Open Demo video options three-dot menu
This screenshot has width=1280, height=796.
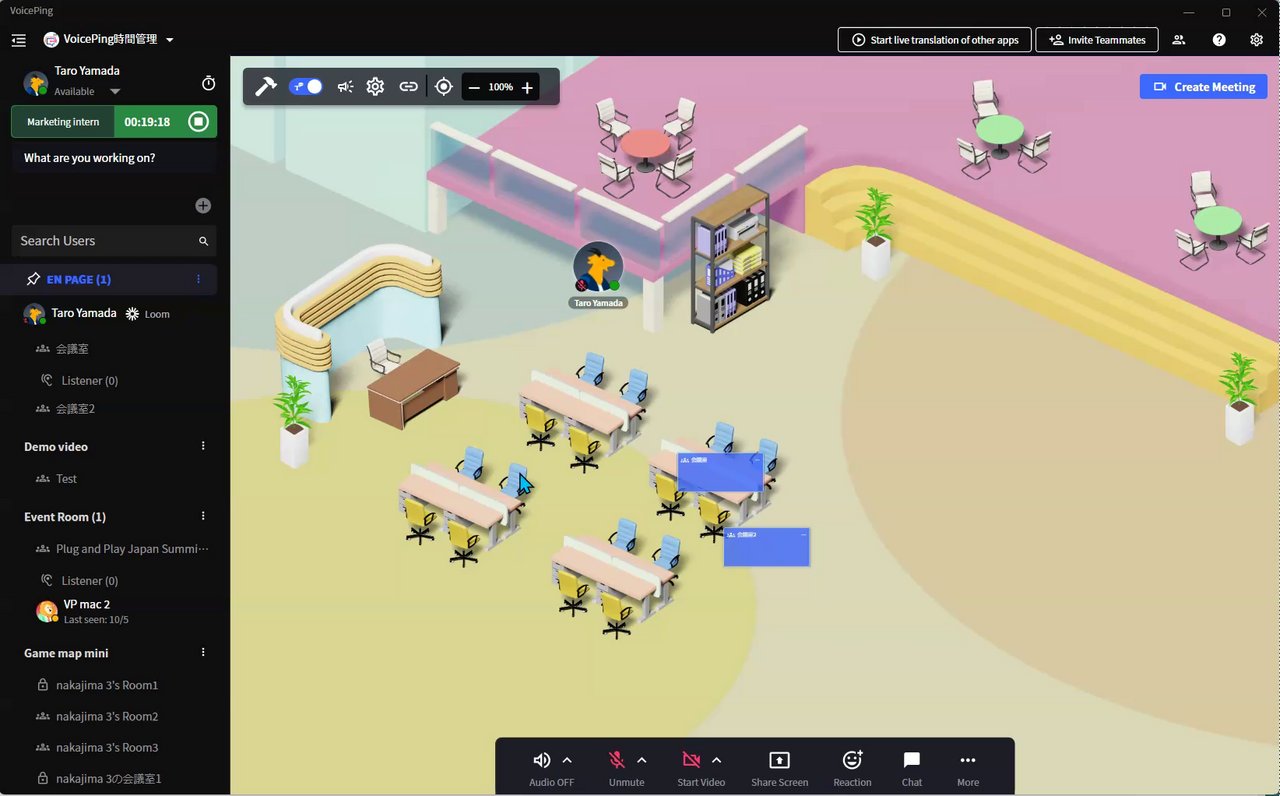[x=203, y=446]
